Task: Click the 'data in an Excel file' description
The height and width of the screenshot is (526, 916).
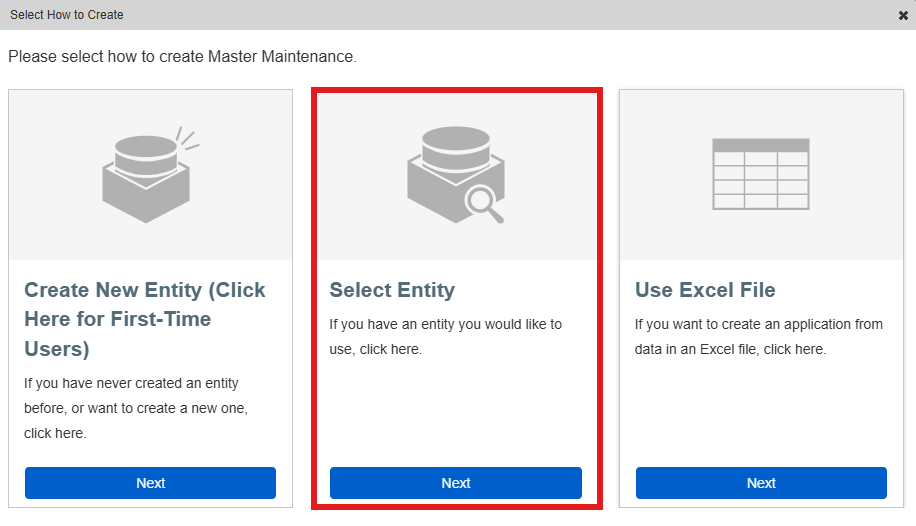Action: (x=759, y=337)
